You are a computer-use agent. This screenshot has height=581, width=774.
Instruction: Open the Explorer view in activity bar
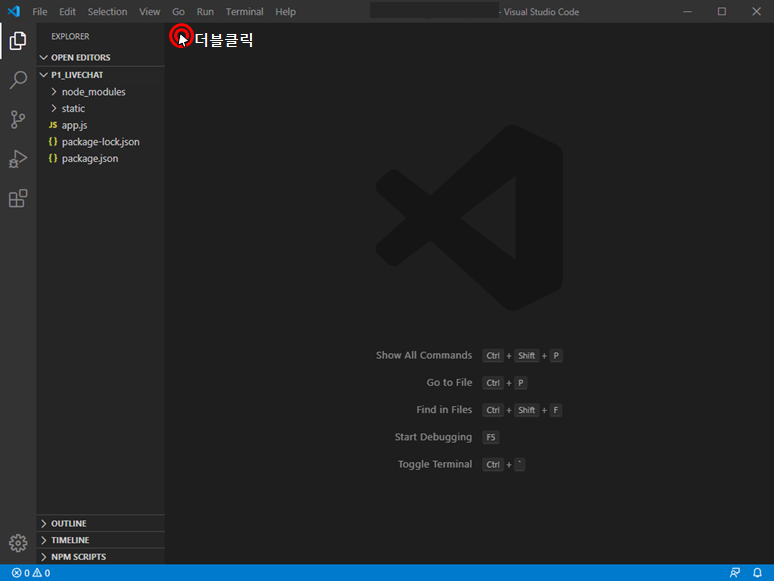click(18, 40)
